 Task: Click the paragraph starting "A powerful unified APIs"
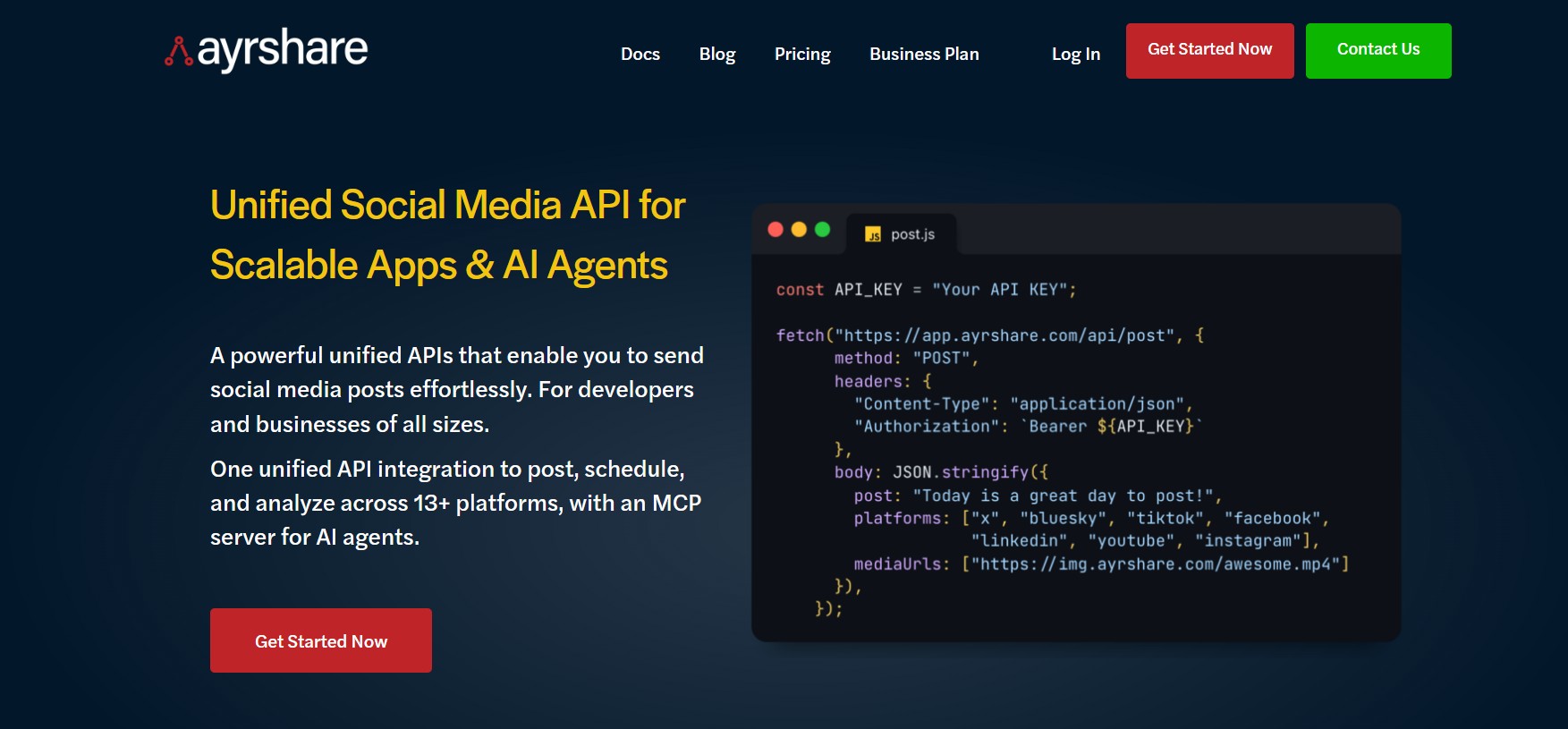(x=457, y=390)
